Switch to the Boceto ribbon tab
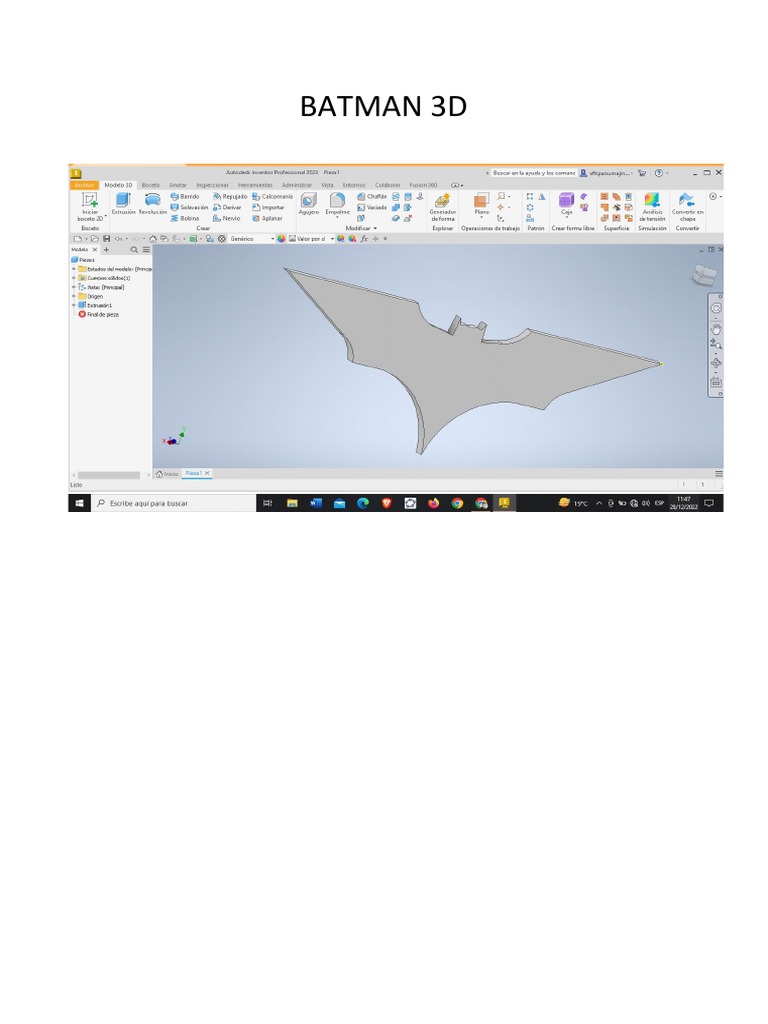 (151, 185)
